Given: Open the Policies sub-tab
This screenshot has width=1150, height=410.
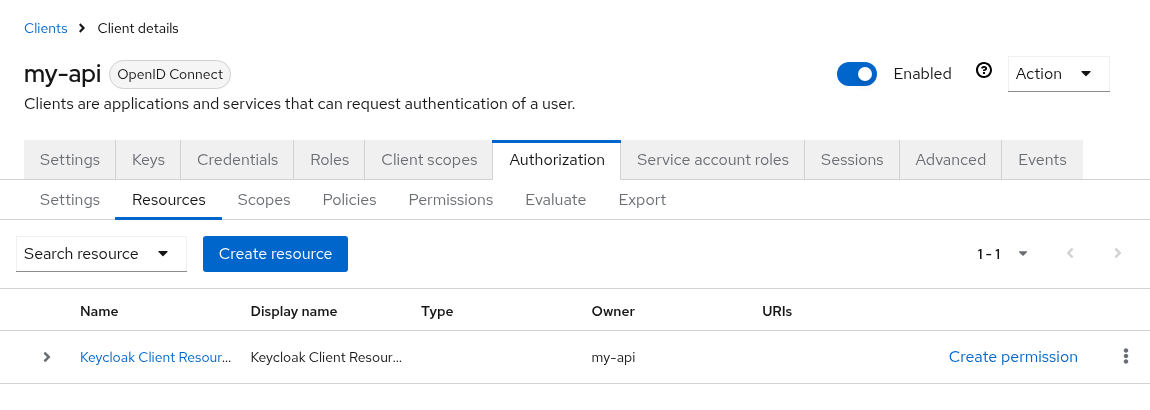Looking at the screenshot, I should [349, 199].
